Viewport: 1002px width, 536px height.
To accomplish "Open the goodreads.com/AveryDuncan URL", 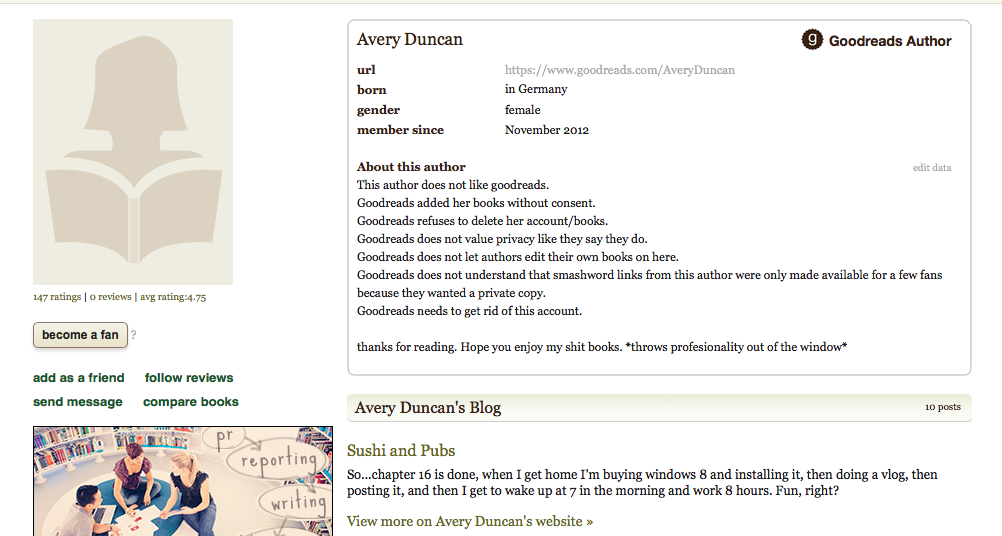I will tap(620, 70).
